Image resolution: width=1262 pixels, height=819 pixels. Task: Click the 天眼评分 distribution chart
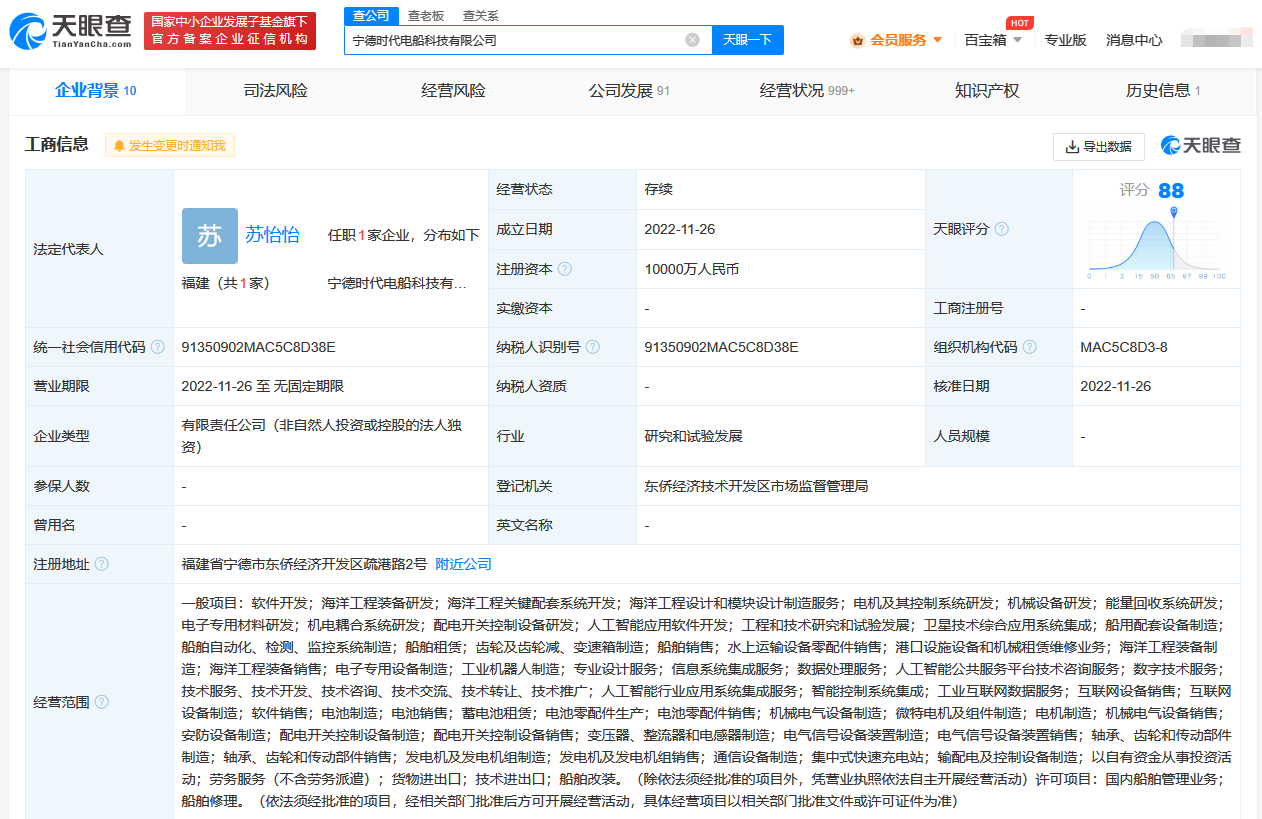[x=1157, y=242]
